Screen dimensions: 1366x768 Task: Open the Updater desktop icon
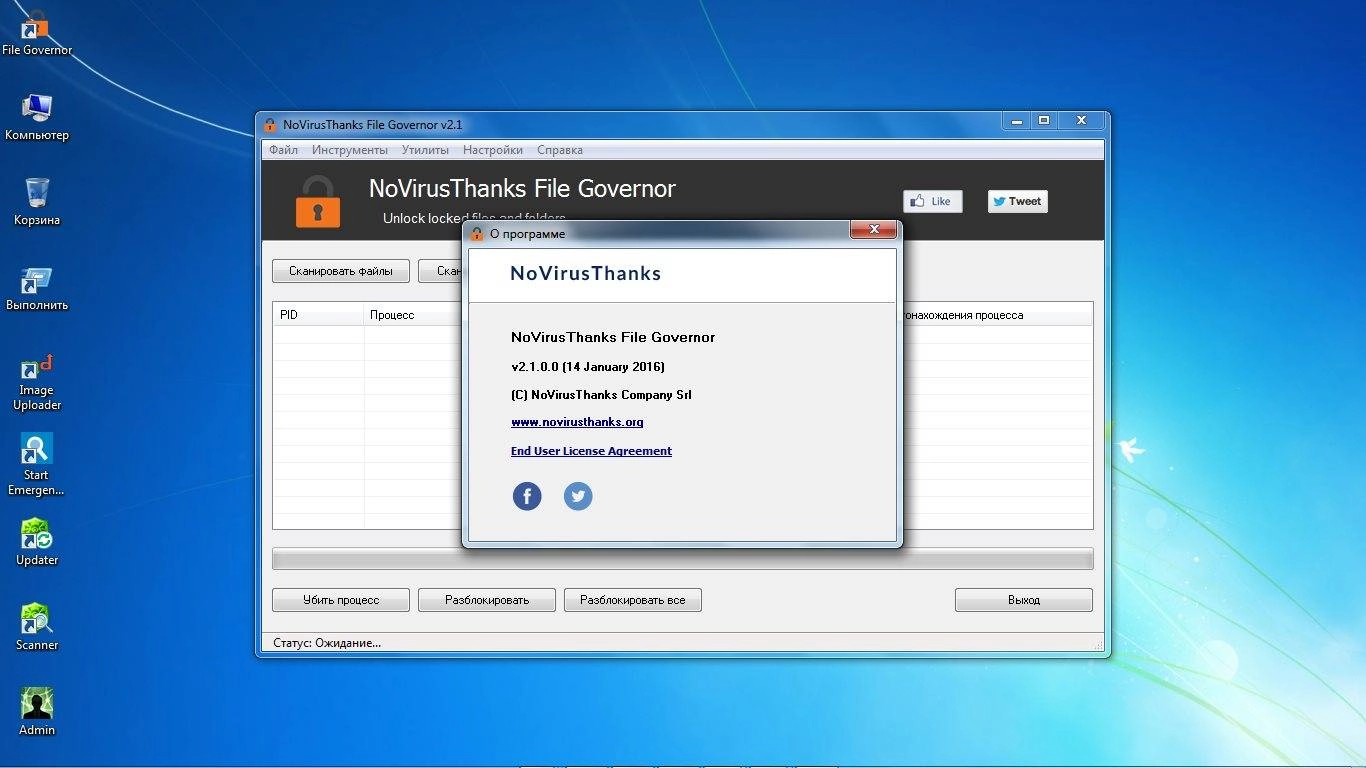[x=37, y=542]
